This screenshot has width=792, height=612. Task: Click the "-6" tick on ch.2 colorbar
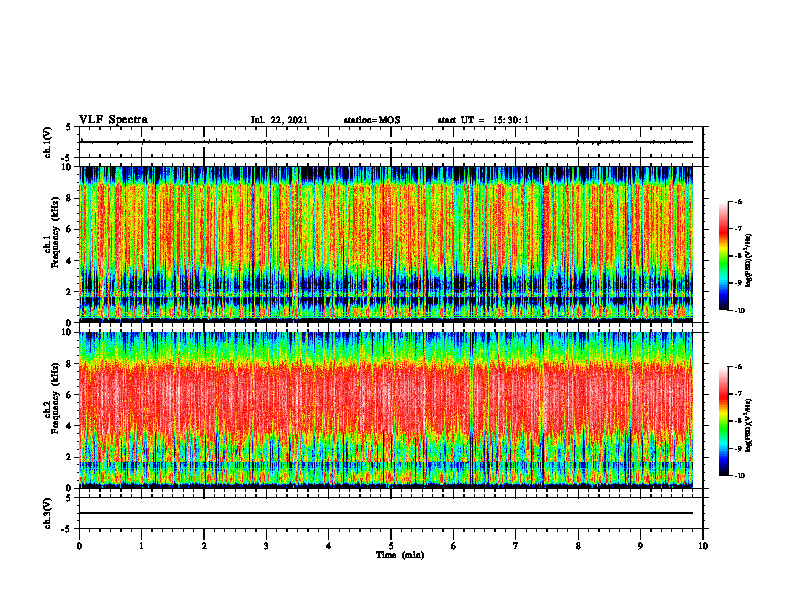pyautogui.click(x=738, y=367)
